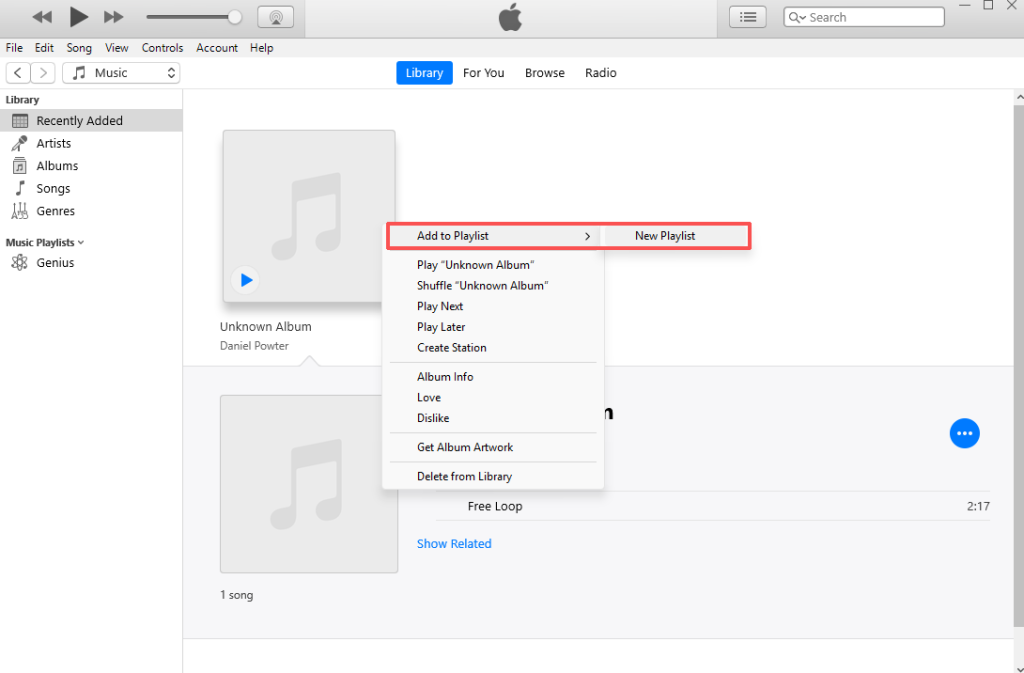The width and height of the screenshot is (1024, 673).
Task: Adjust the volume slider
Action: pos(194,16)
